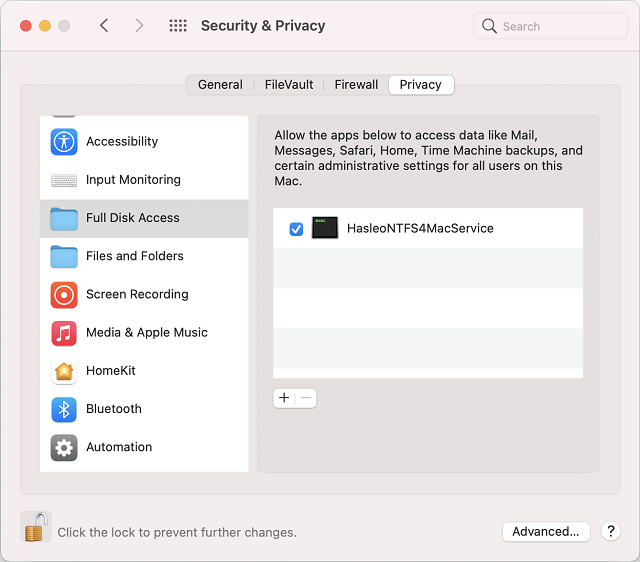Click the Advanced… button
The image size is (640, 562).
coord(545,532)
